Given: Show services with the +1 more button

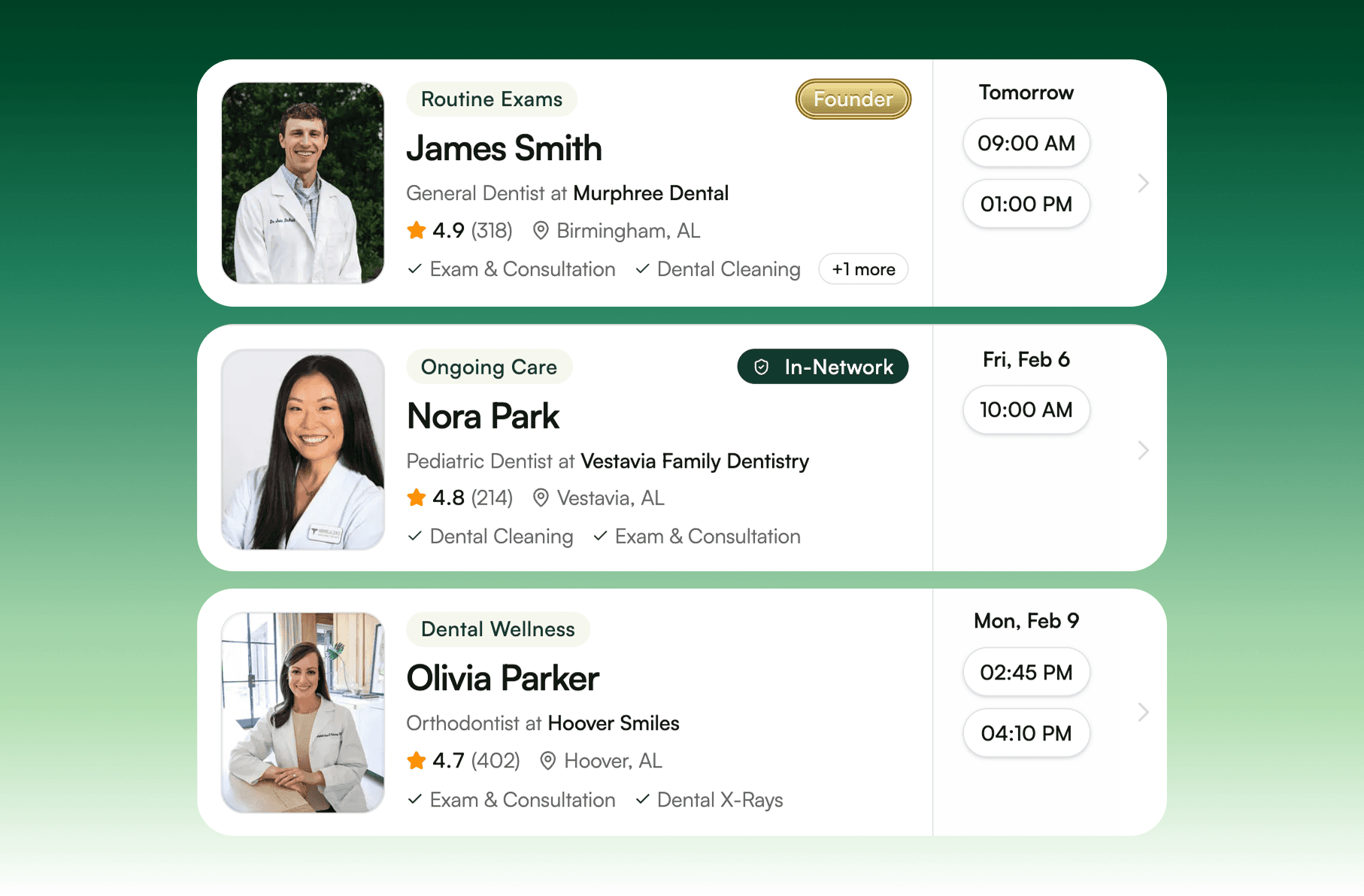Looking at the screenshot, I should (863, 269).
